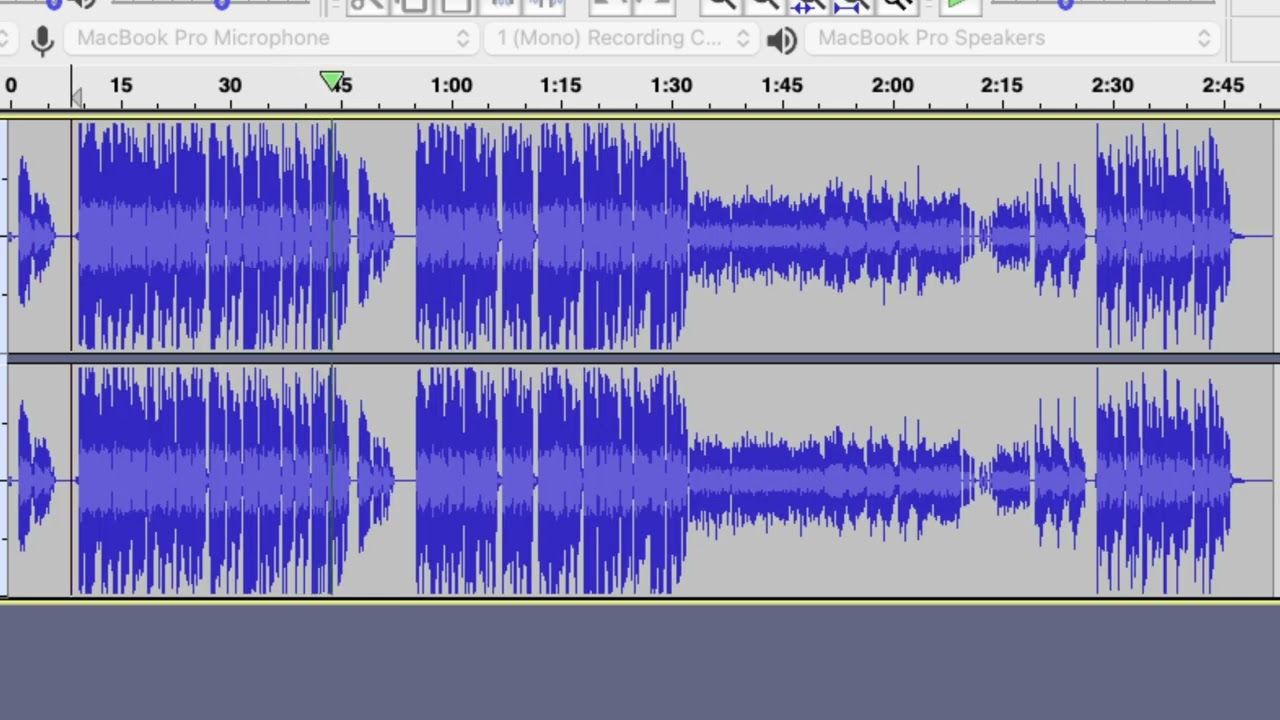This screenshot has height=720, width=1280.
Task: Click the 1:30 mark on the timeline ruler
Action: (x=671, y=86)
